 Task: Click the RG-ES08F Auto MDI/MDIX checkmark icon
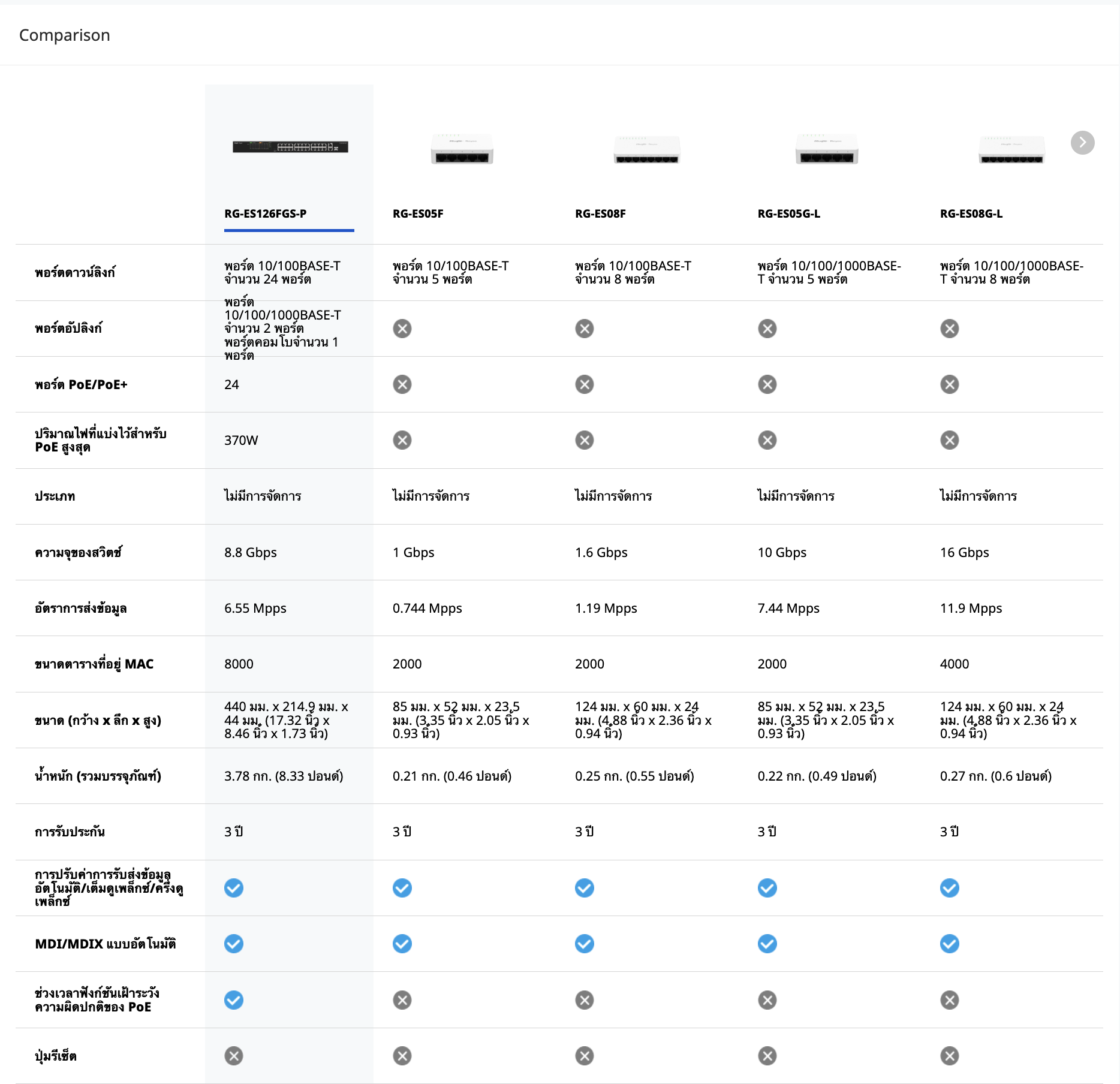coord(585,944)
